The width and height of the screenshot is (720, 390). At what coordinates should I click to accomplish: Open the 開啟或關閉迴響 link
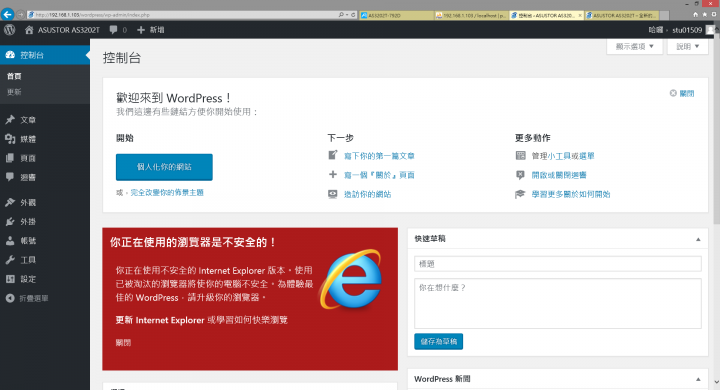pos(559,175)
